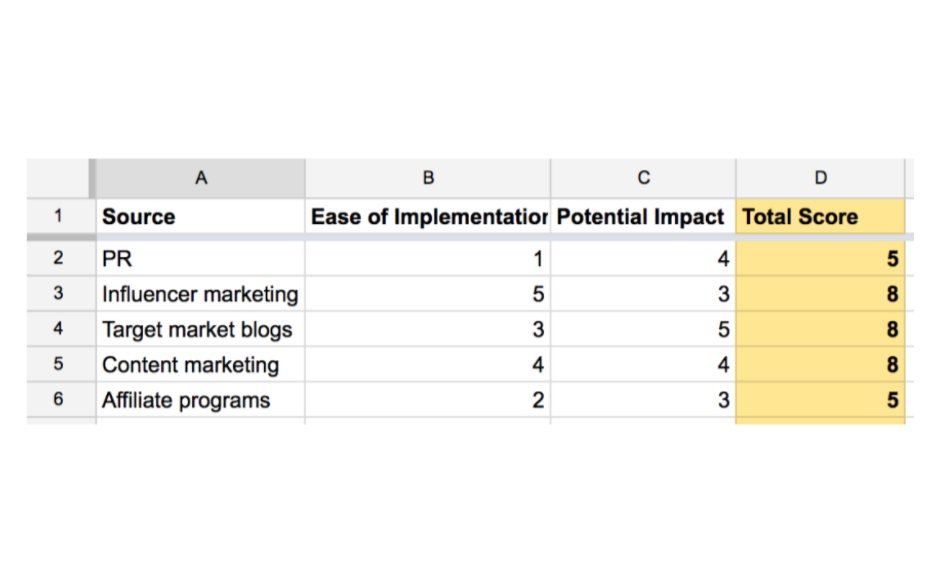Select column C header
The image size is (940, 571).
(643, 178)
